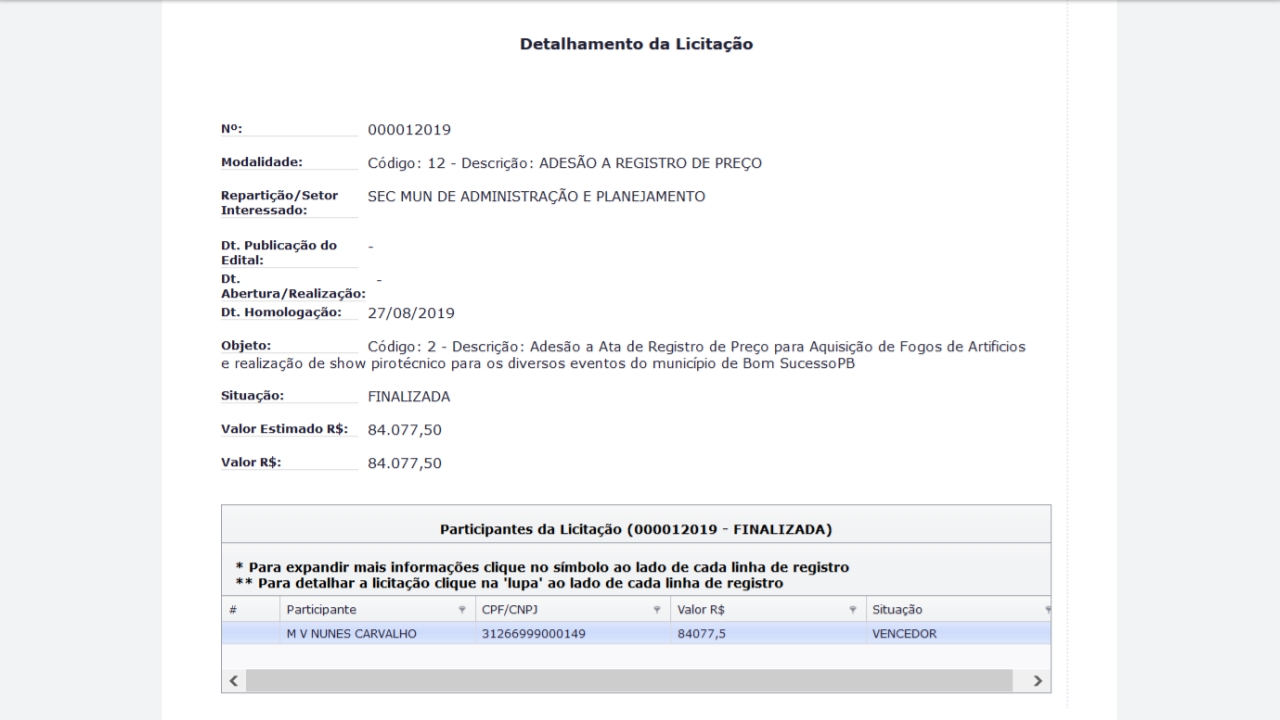The height and width of the screenshot is (720, 1280).
Task: Click the right arrow of horizontal scrollbar
Action: [1038, 681]
